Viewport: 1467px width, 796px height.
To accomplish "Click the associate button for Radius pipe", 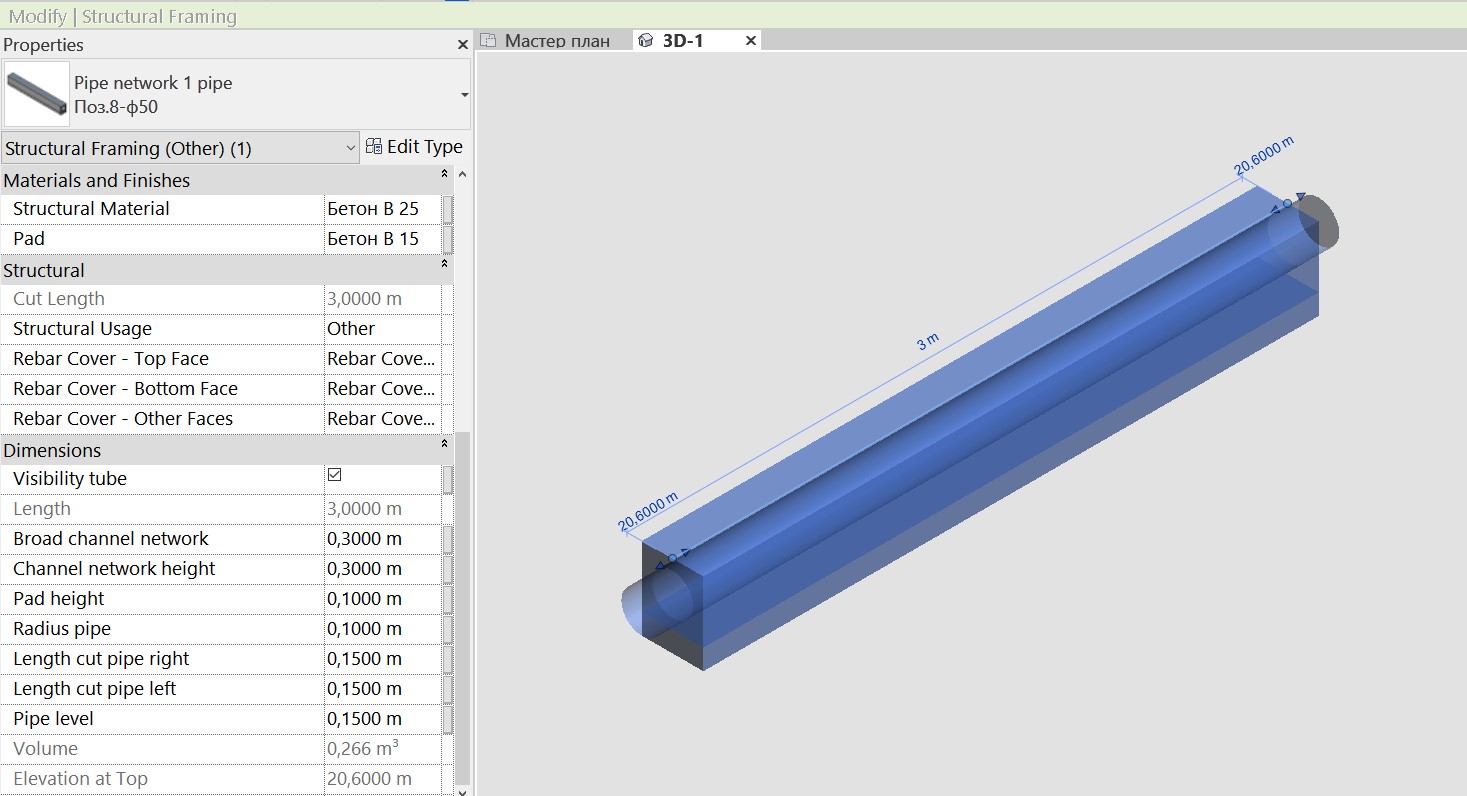I will pyautogui.click(x=447, y=629).
